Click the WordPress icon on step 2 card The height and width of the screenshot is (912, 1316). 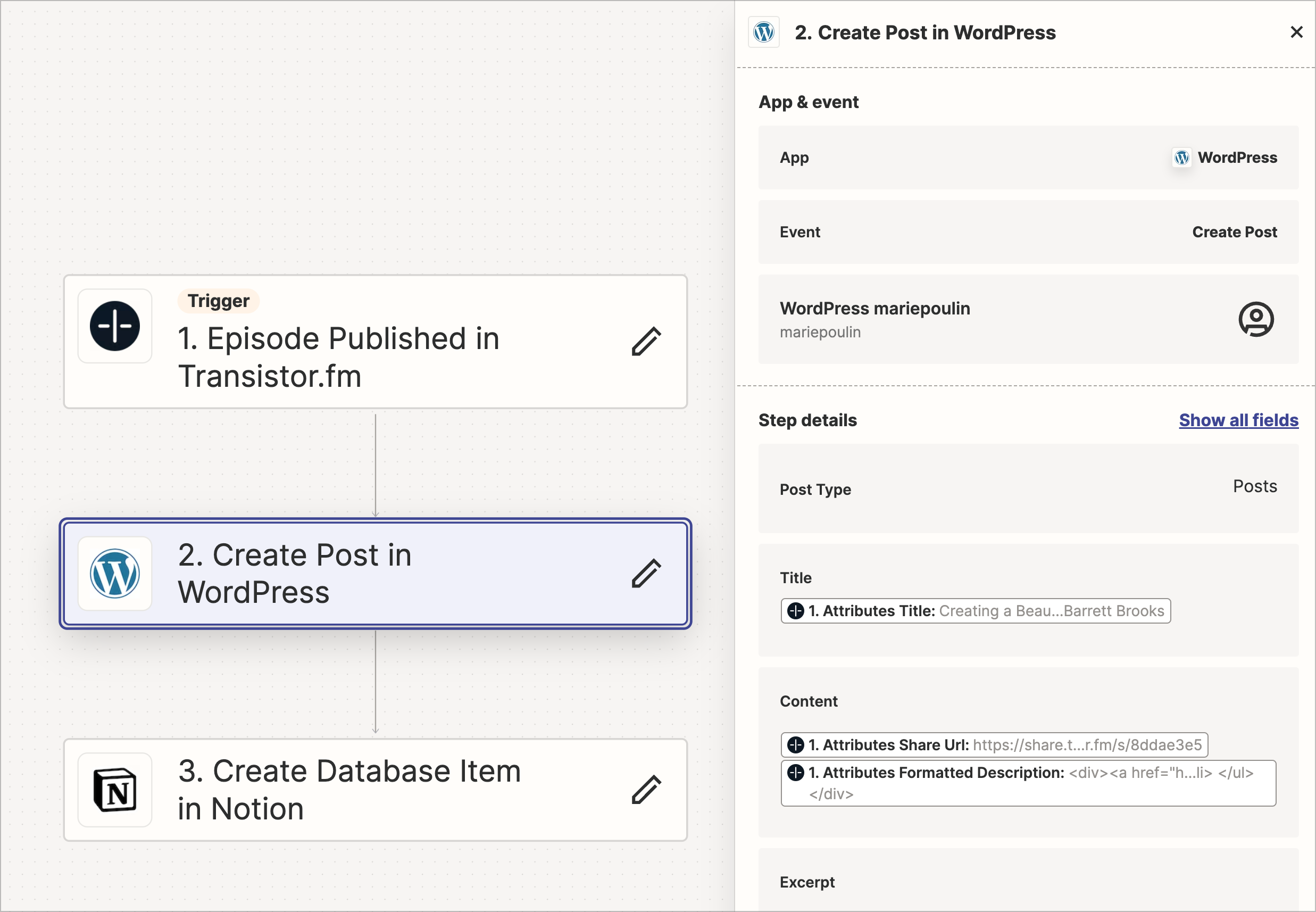pos(115,573)
